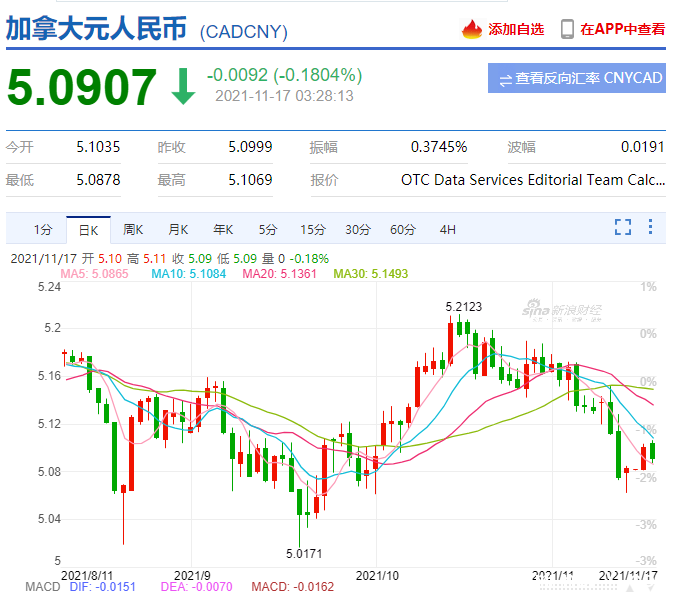This screenshot has width=673, height=595.
Task: Click the chart low marker 5.0171
Action: pos(304,553)
